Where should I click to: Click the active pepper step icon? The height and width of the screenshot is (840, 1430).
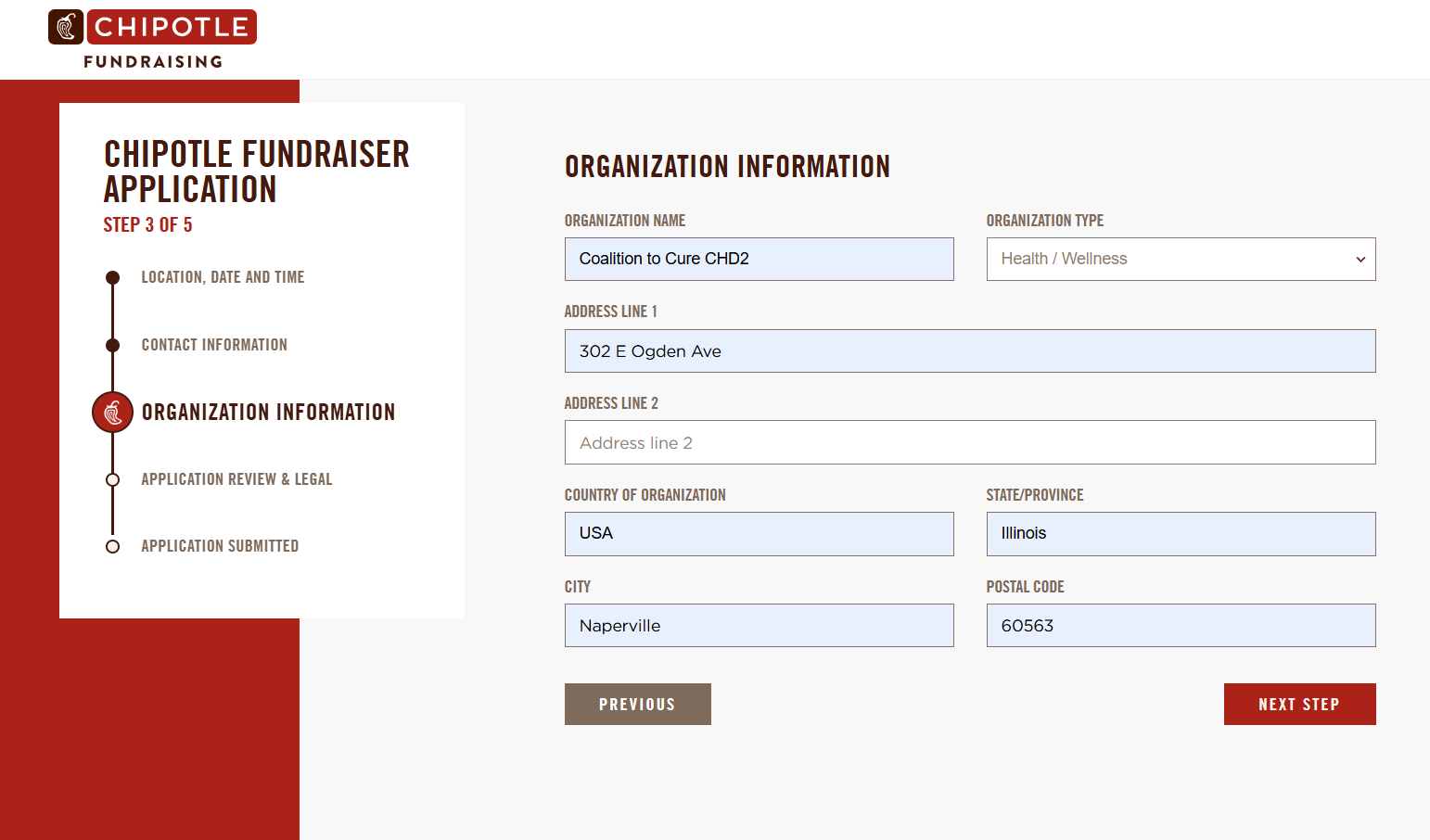coord(113,413)
